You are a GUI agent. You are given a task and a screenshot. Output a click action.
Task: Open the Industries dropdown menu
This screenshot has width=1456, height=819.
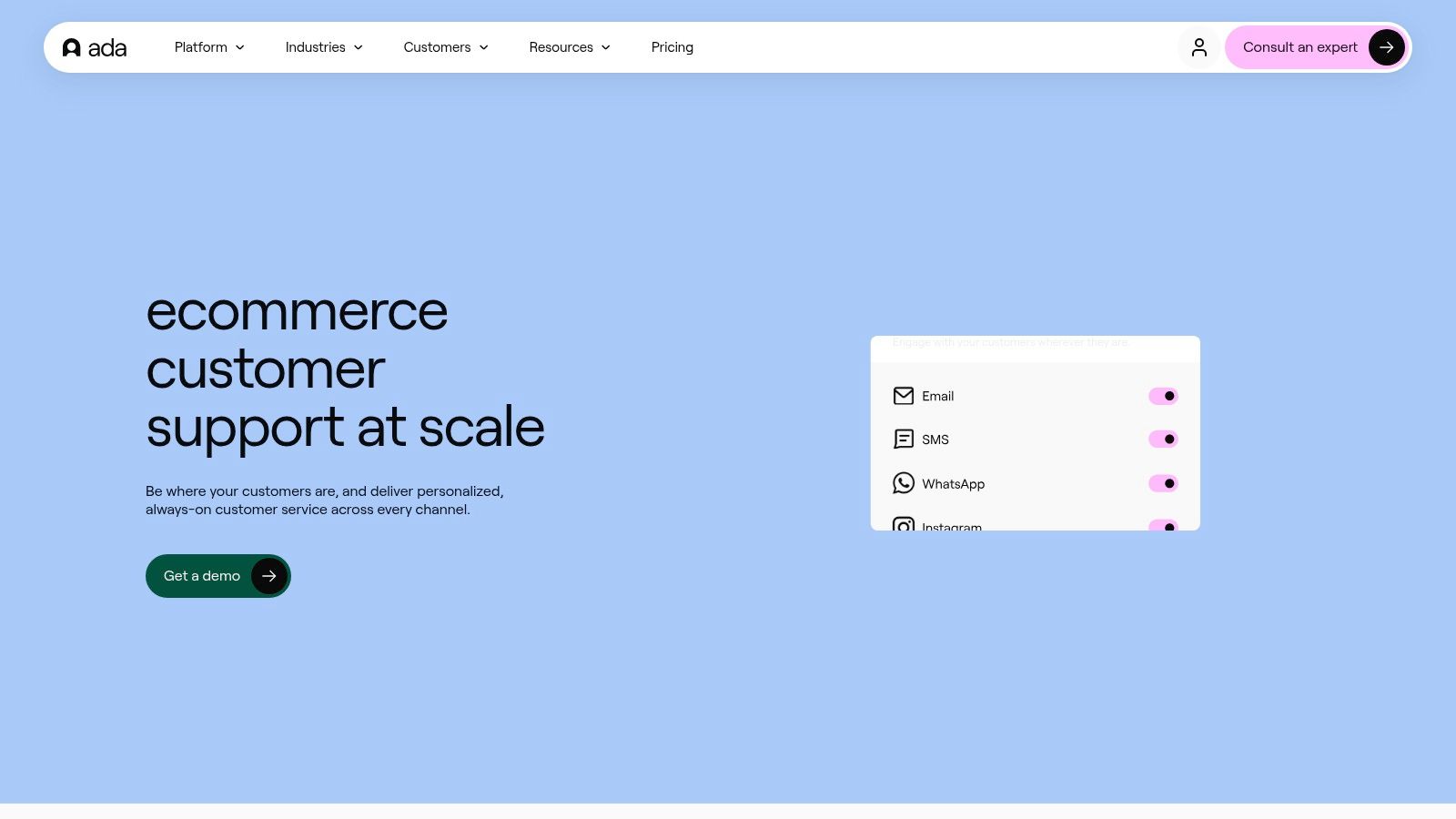324,47
